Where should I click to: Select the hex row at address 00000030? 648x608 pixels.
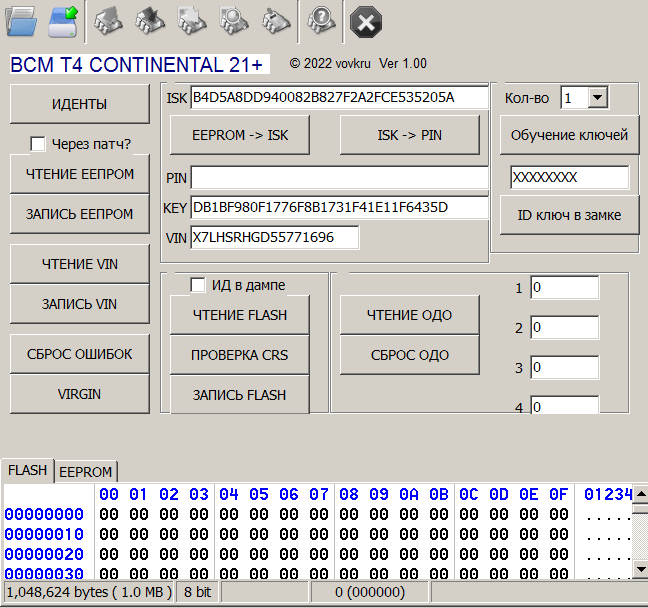(x=316, y=572)
